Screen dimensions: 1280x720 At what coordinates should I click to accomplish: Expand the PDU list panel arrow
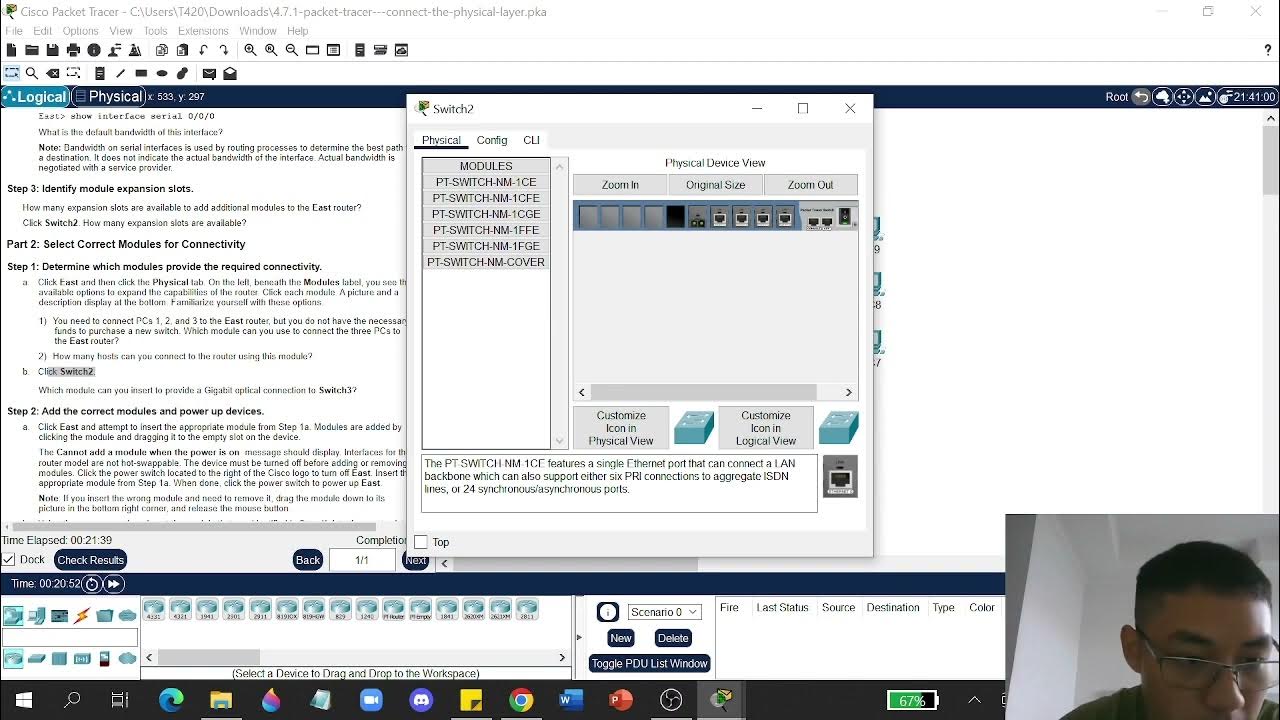579,638
